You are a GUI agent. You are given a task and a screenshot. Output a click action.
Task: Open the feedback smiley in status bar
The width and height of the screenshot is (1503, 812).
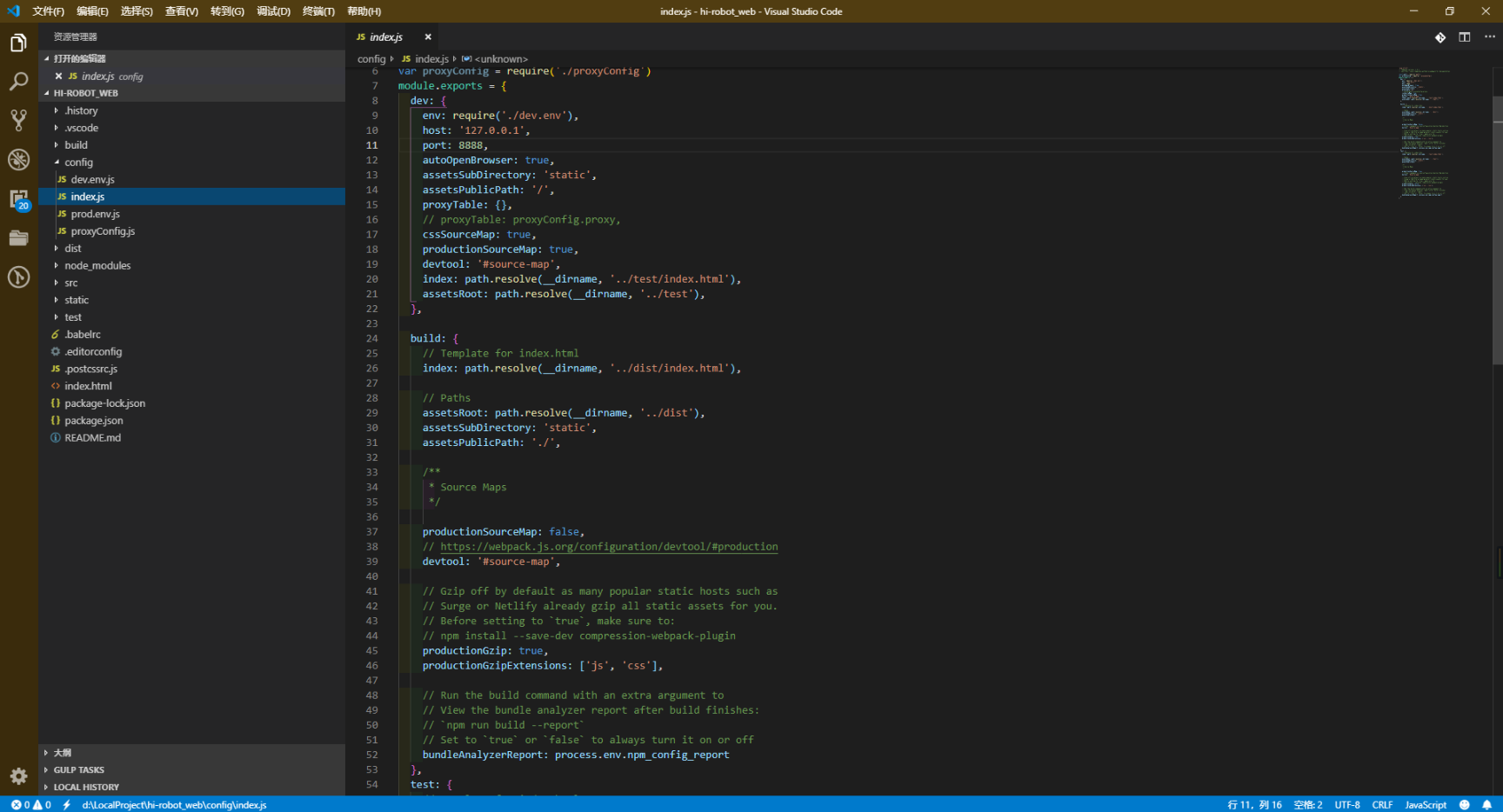click(1465, 805)
